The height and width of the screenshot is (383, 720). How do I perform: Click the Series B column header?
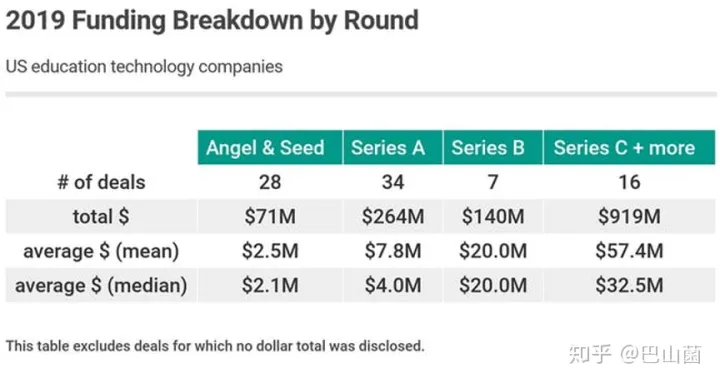tap(493, 147)
